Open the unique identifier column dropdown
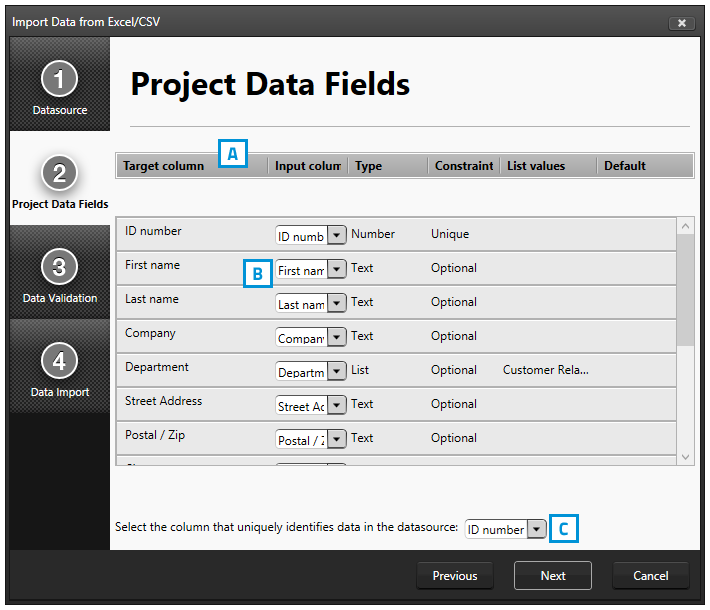 (537, 529)
